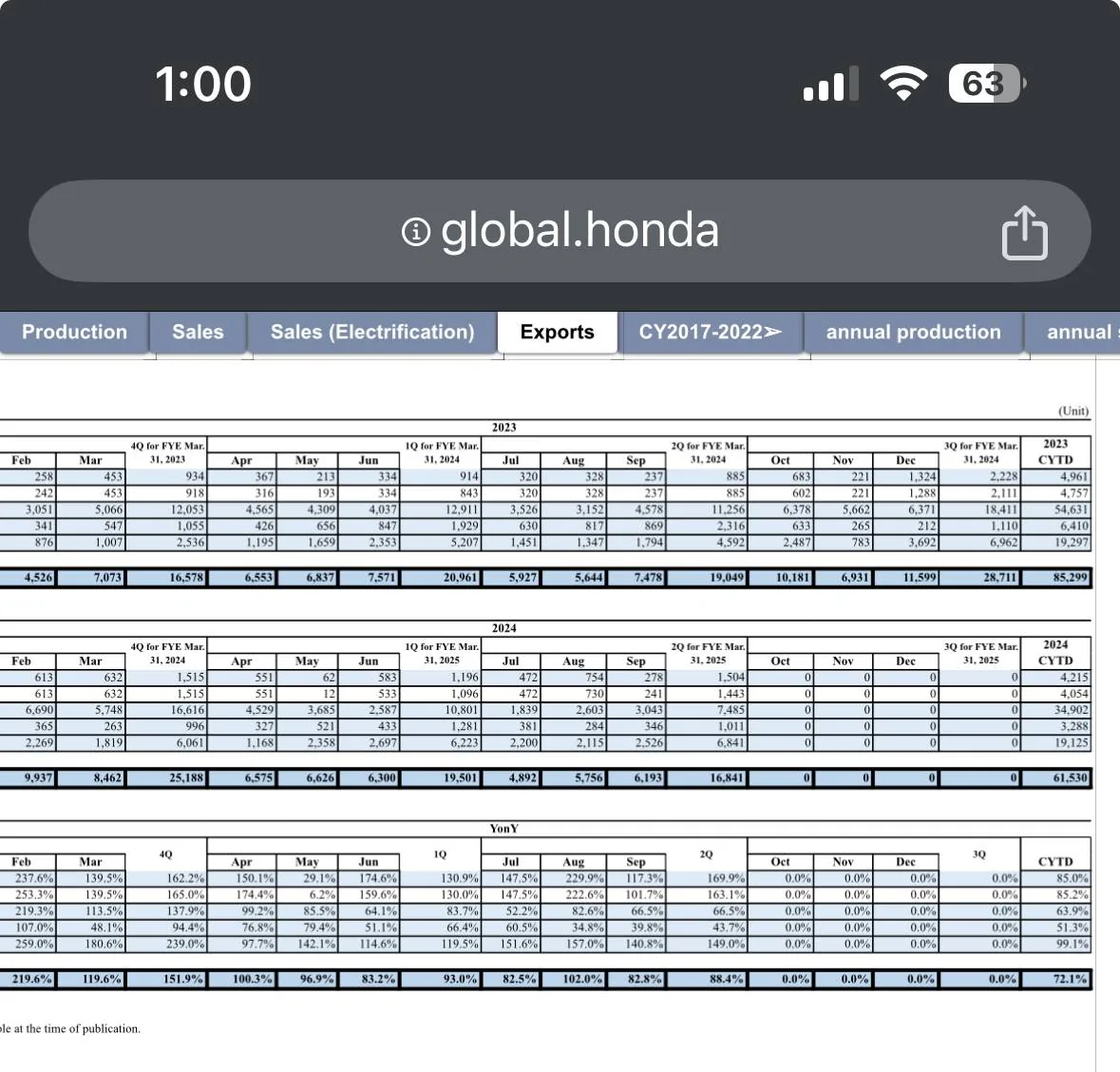Expand the CY2017-2022 arrow navigation
Screen dimensions: 1120x1072
point(712,333)
